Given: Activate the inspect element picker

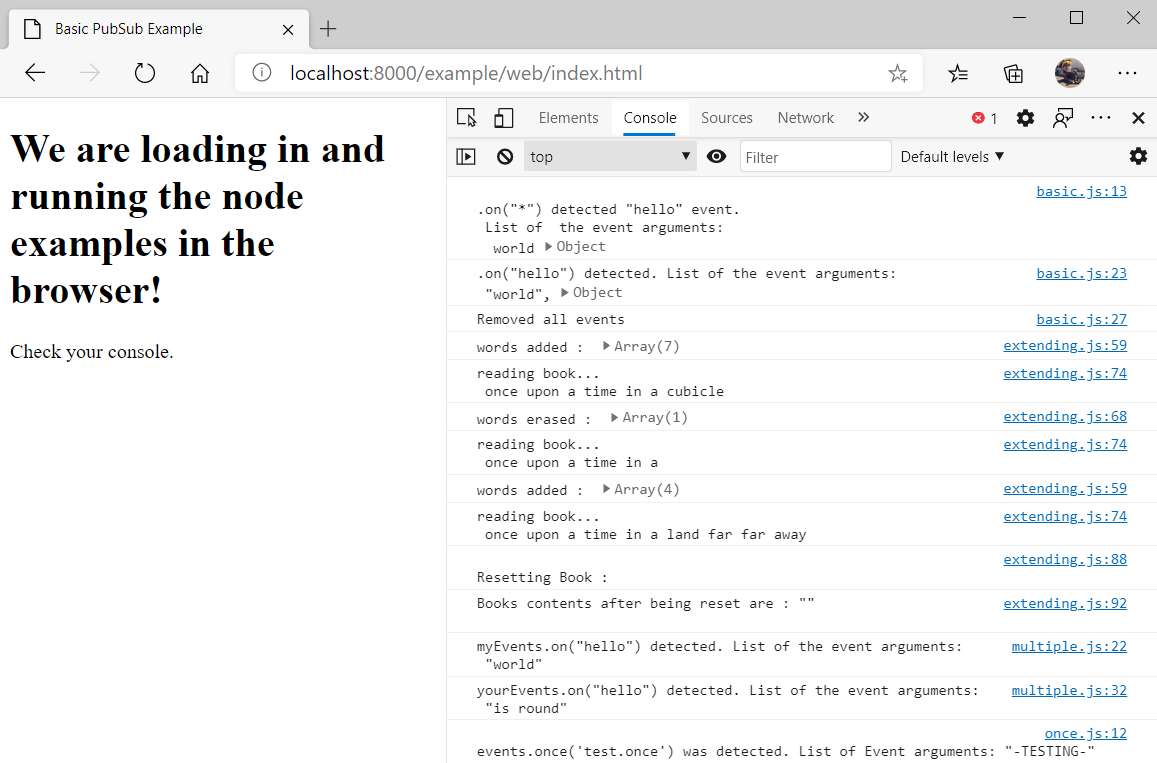Looking at the screenshot, I should pyautogui.click(x=466, y=118).
